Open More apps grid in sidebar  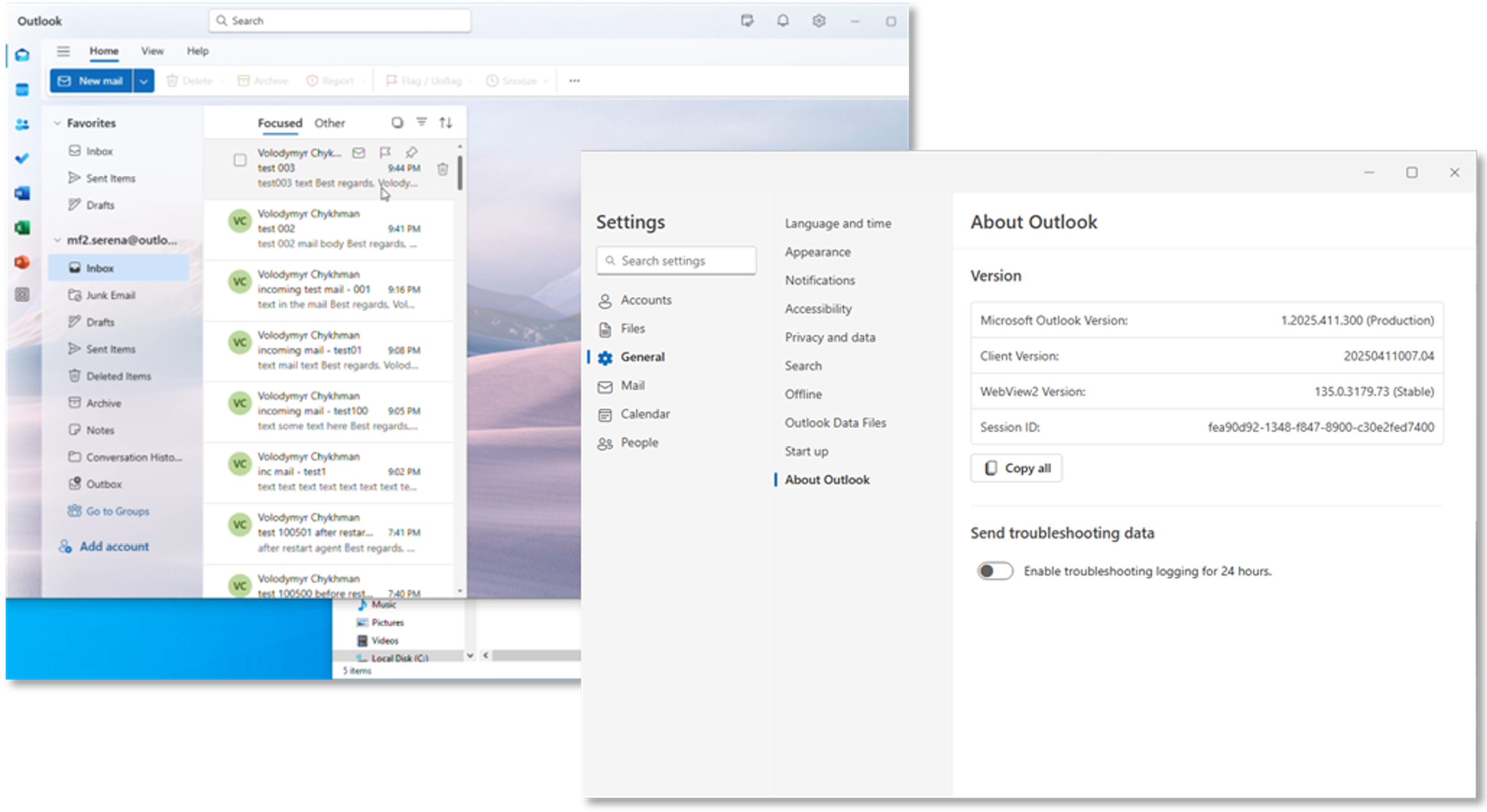(x=23, y=295)
